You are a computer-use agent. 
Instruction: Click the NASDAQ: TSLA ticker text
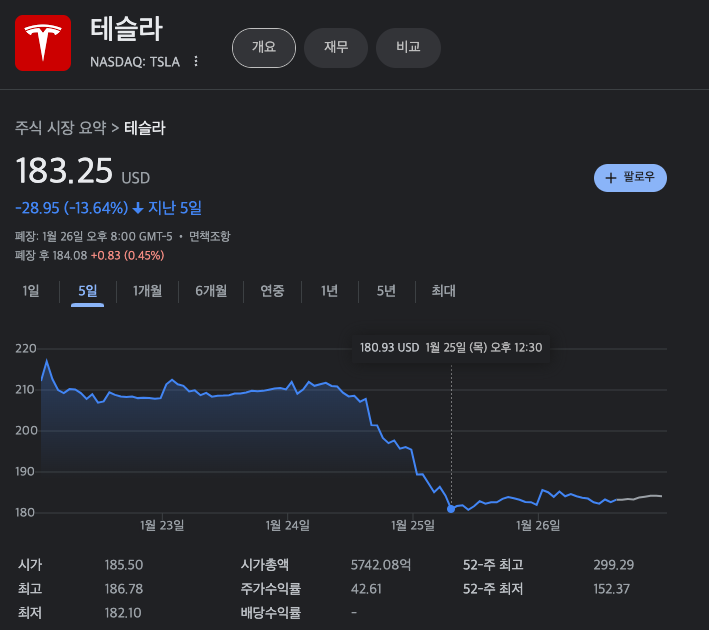pyautogui.click(x=135, y=62)
